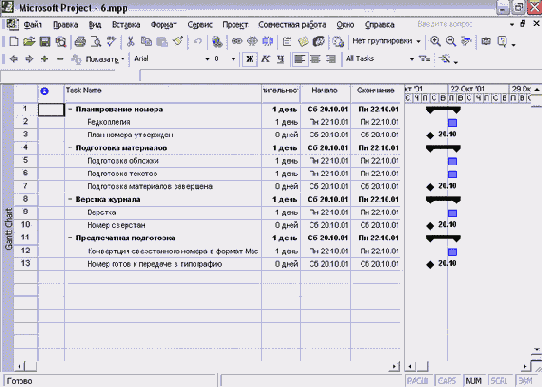Show subtasks with plus icon

coord(44,59)
